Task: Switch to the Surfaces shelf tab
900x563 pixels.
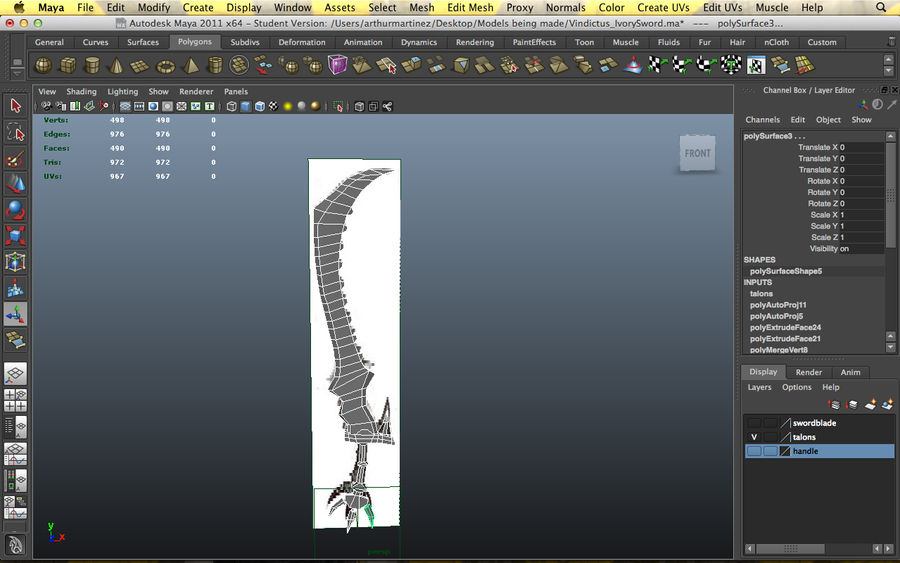Action: [x=143, y=42]
